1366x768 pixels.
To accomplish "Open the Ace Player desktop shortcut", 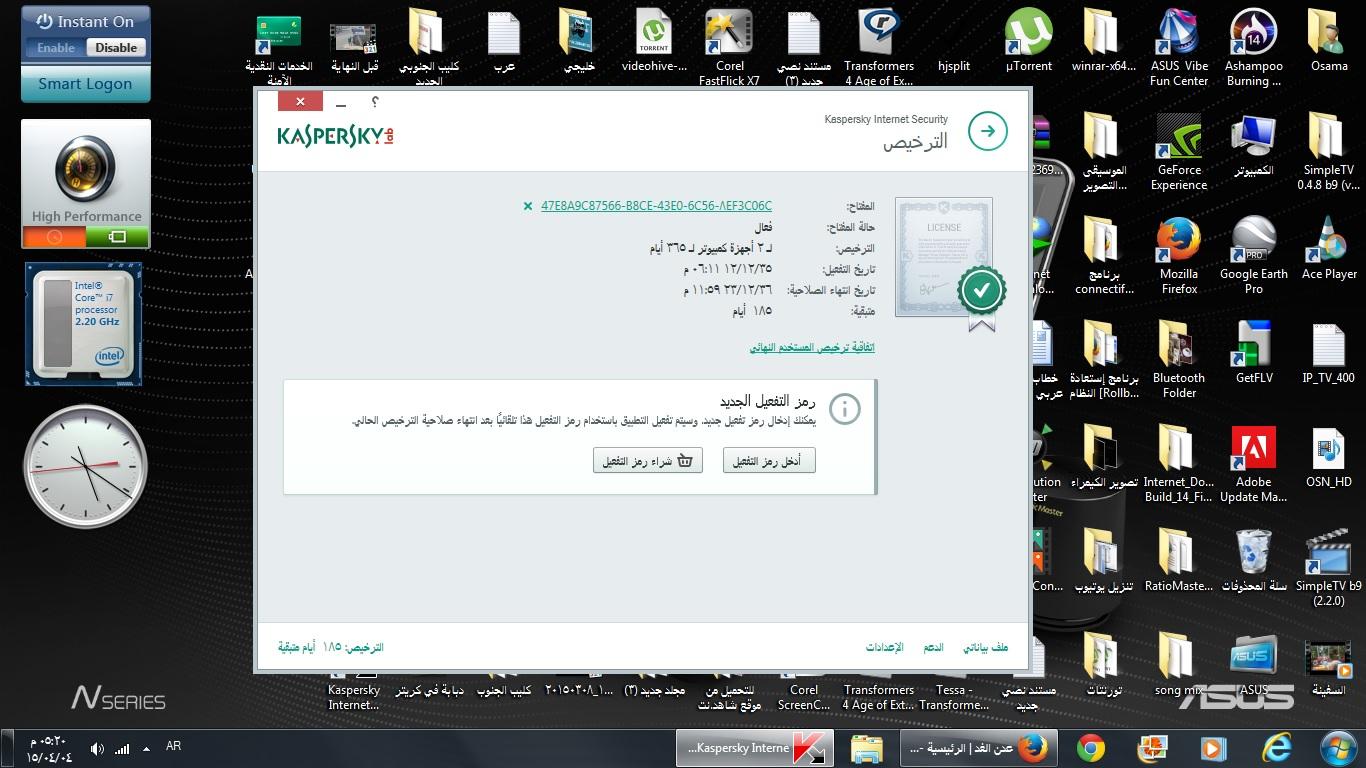I will (x=1329, y=248).
